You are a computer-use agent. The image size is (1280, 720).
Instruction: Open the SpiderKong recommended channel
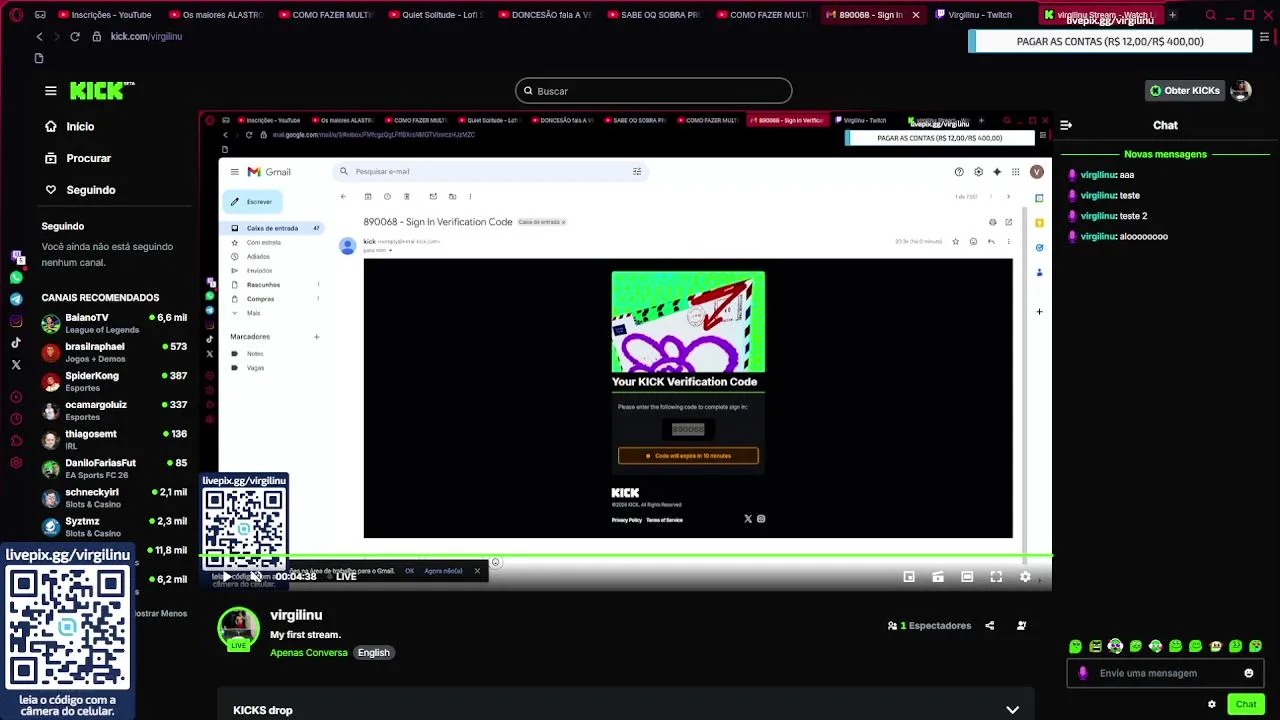115,381
